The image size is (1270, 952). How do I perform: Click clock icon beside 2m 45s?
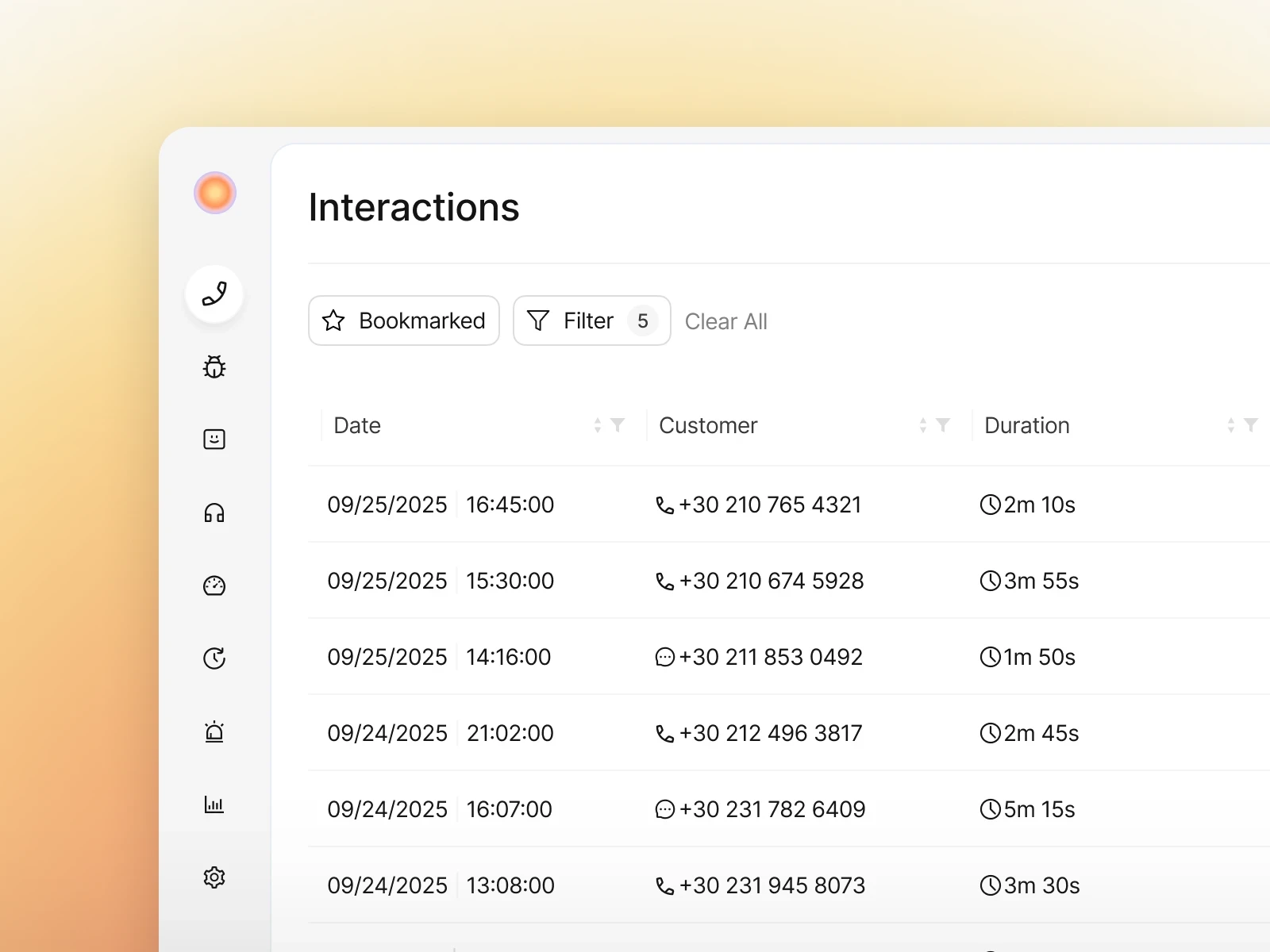991,733
